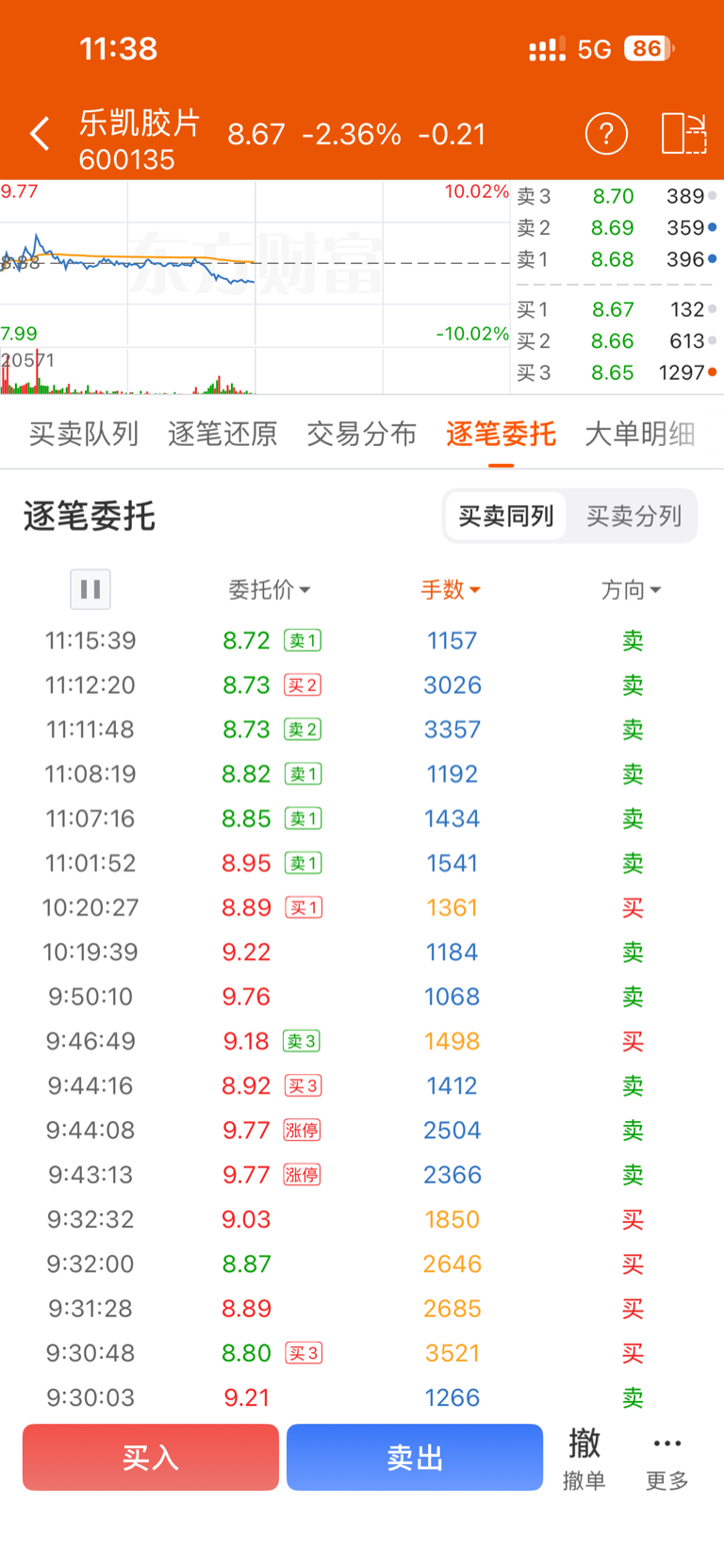Tap the red 买入 buy button
Screen dimensions: 724x1568
tap(151, 1458)
